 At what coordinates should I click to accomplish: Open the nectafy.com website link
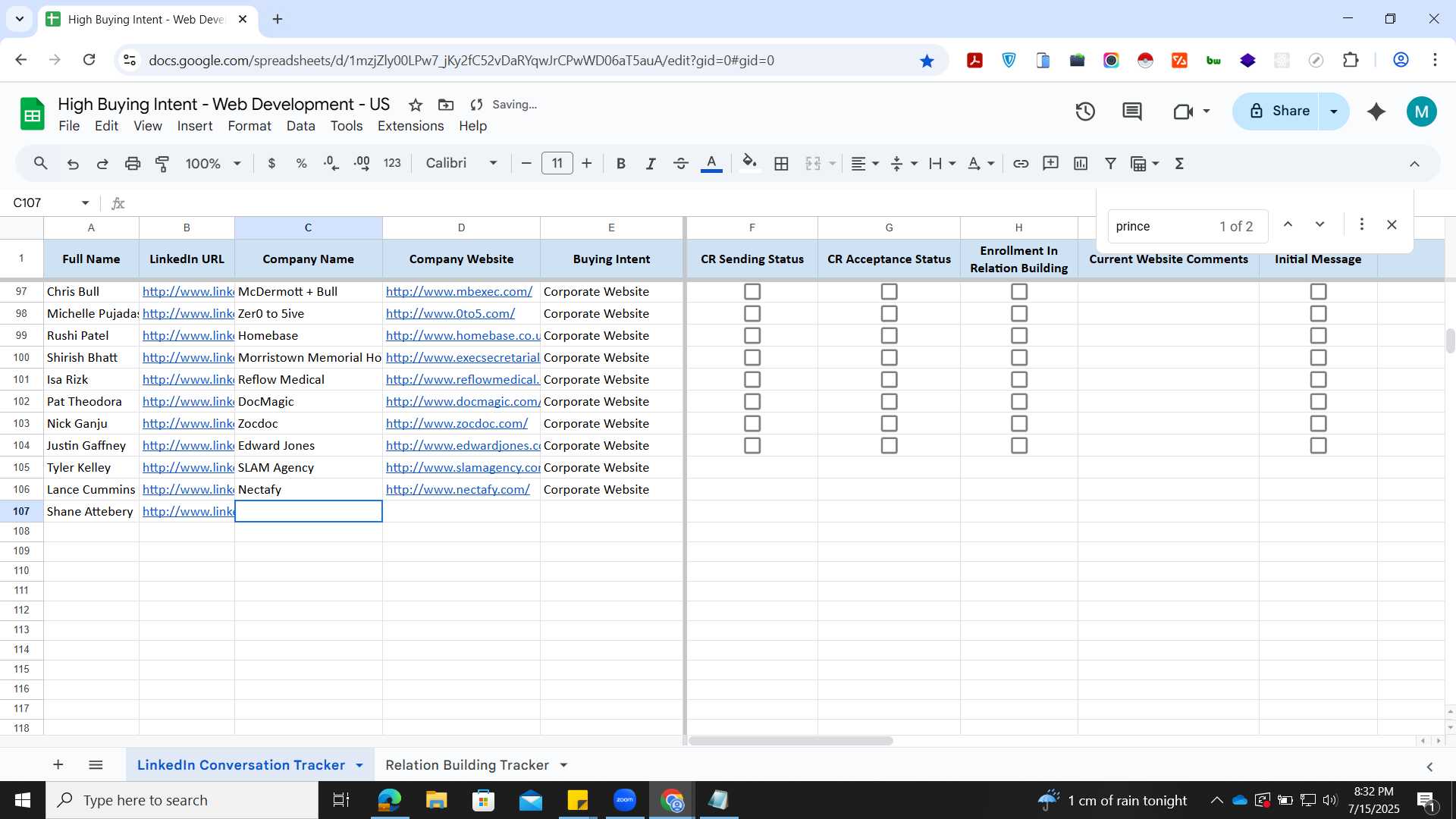[x=458, y=490]
